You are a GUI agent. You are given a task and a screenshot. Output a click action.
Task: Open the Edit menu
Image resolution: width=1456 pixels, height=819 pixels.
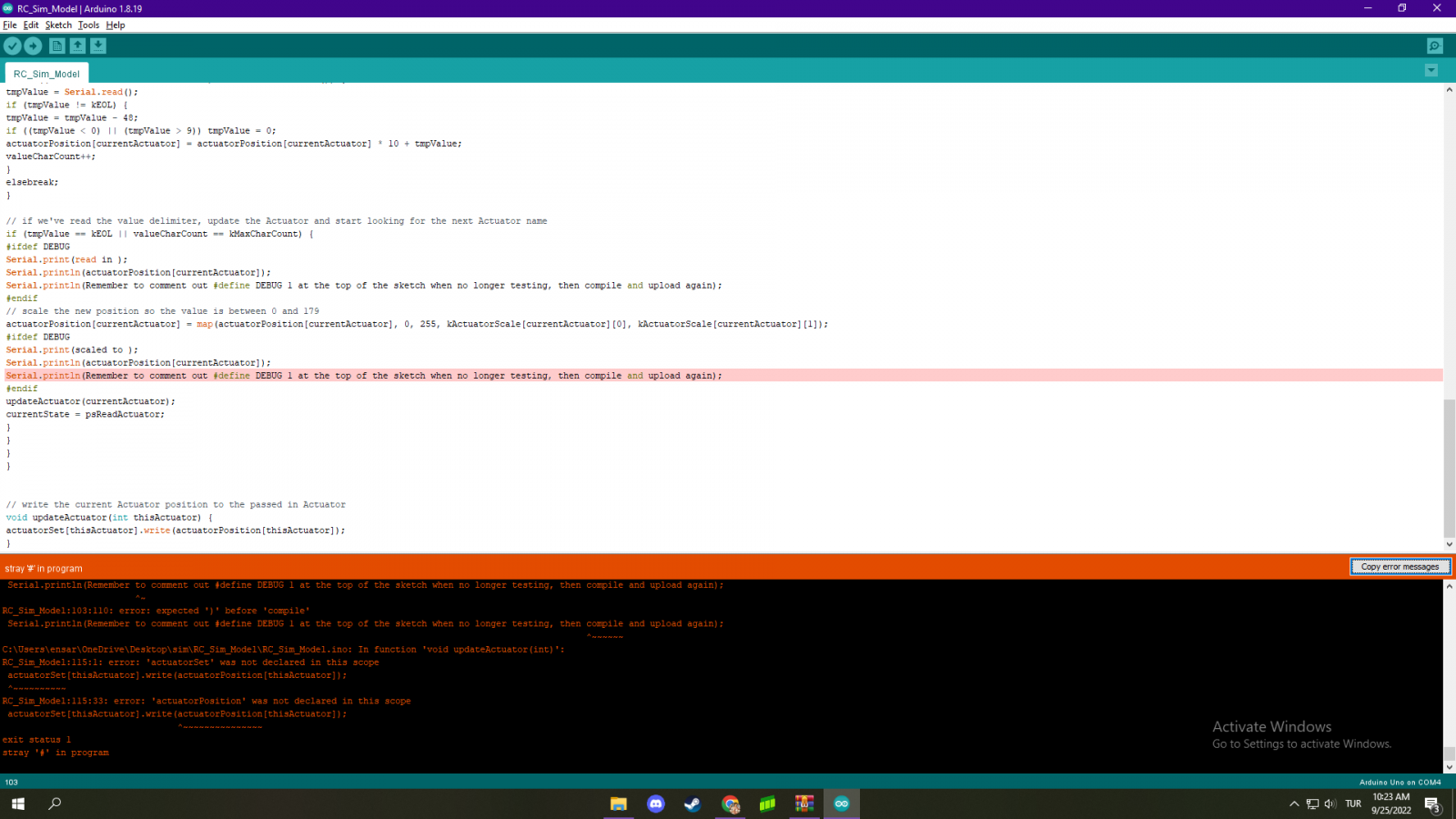pos(31,25)
